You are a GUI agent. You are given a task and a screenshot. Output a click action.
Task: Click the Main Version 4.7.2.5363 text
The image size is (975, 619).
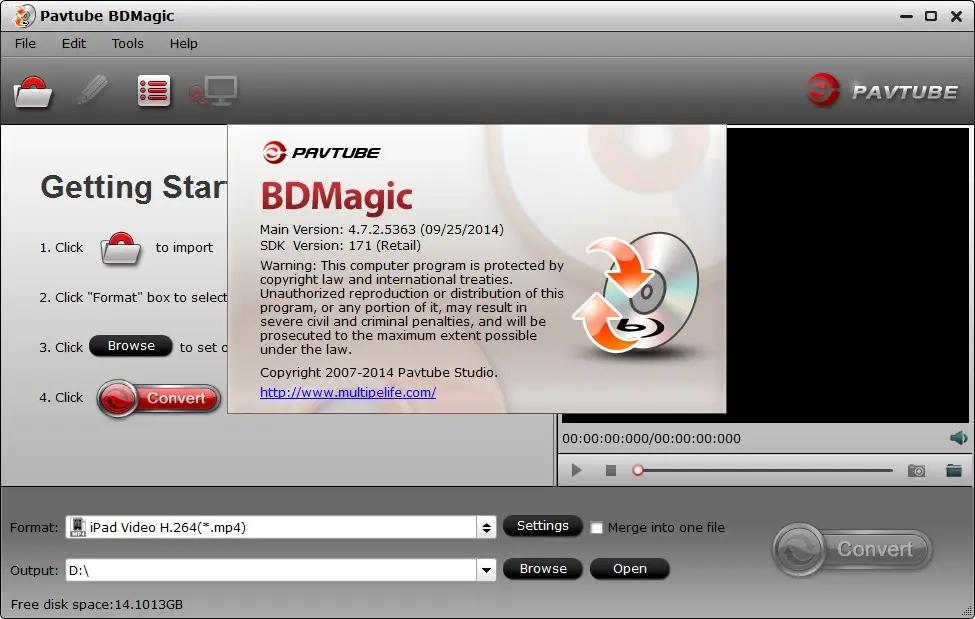point(382,230)
